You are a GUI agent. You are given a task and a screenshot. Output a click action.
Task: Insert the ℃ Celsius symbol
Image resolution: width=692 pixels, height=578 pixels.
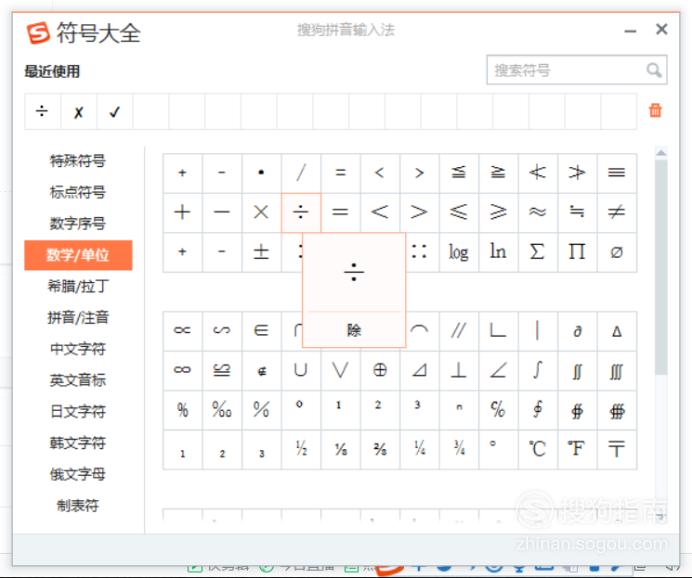538,449
